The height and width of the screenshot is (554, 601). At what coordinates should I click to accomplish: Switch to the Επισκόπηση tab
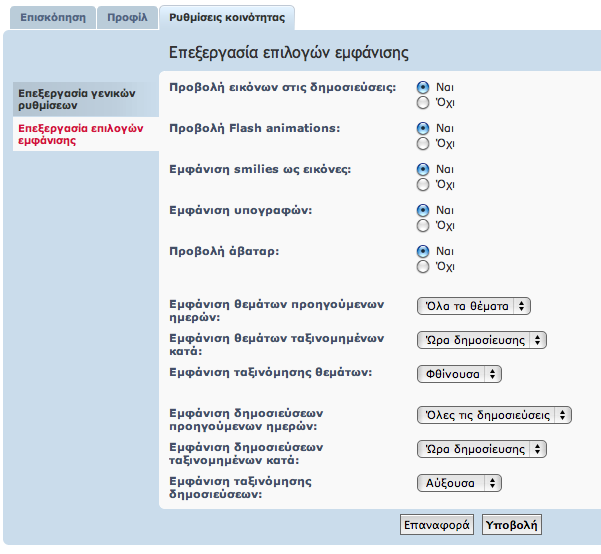pos(51,17)
